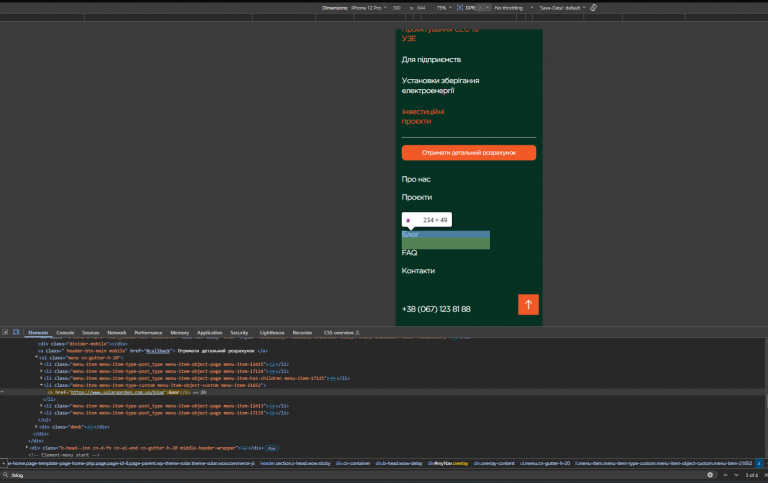Expand the li menu-item-17125 has-children node
This screenshot has height=483, width=768.
click(41, 378)
